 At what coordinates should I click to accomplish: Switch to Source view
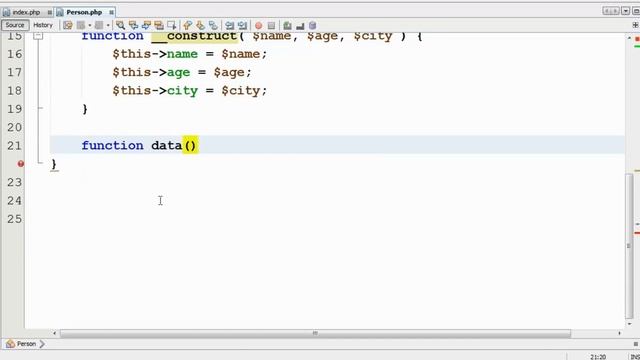(15, 25)
